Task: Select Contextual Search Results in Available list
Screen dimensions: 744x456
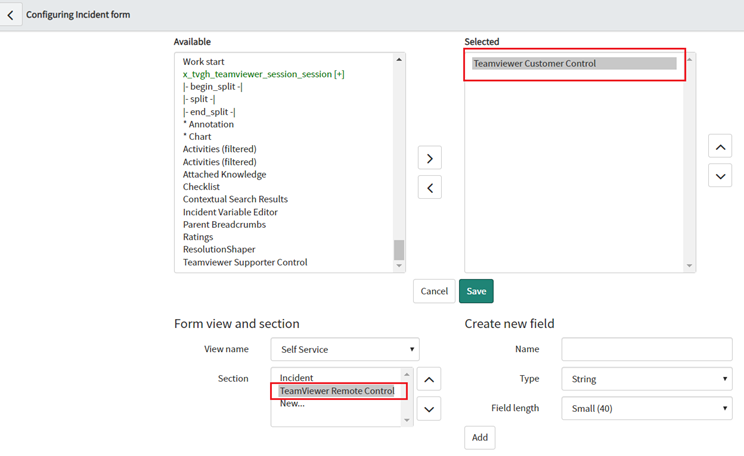Action: click(235, 199)
